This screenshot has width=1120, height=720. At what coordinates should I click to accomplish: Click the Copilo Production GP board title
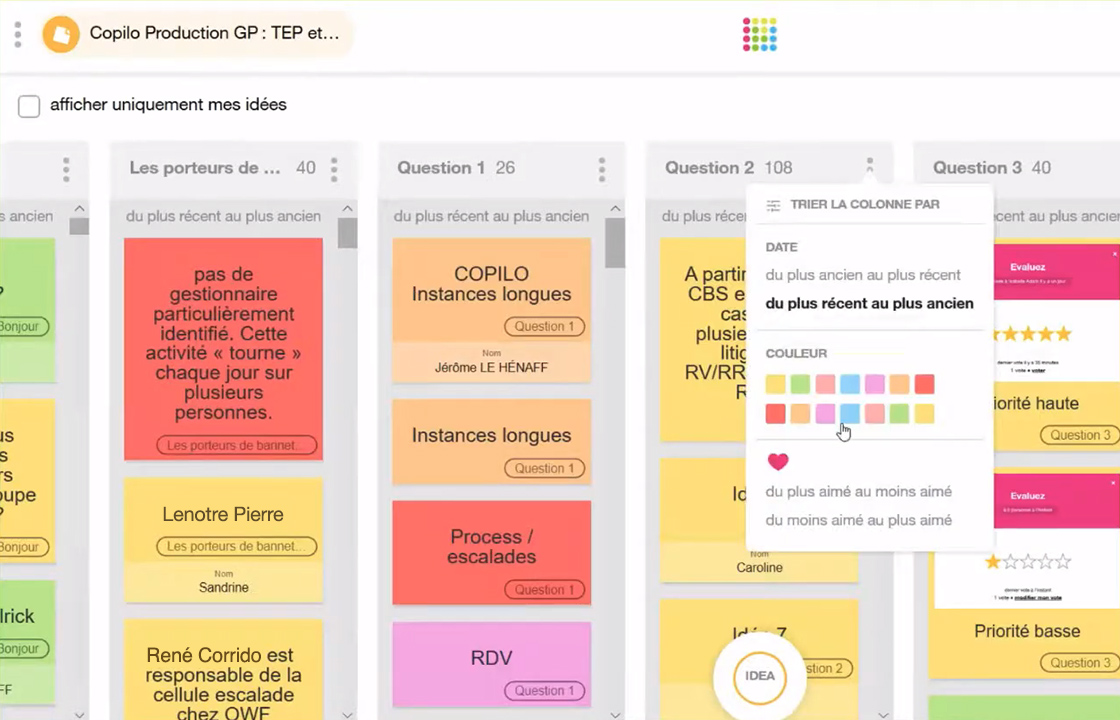(x=214, y=33)
